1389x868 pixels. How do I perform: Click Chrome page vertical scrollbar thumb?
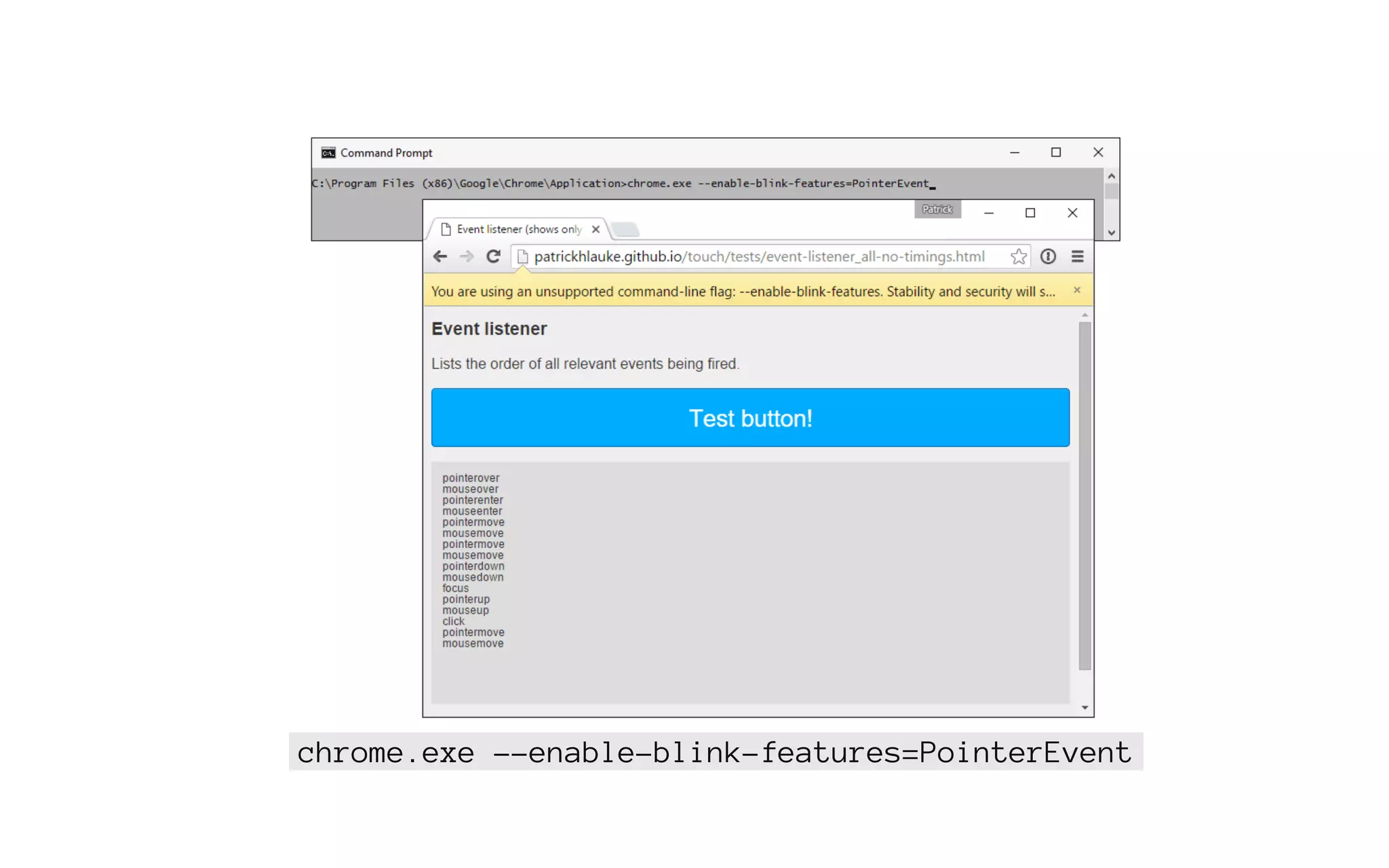[x=1084, y=496]
